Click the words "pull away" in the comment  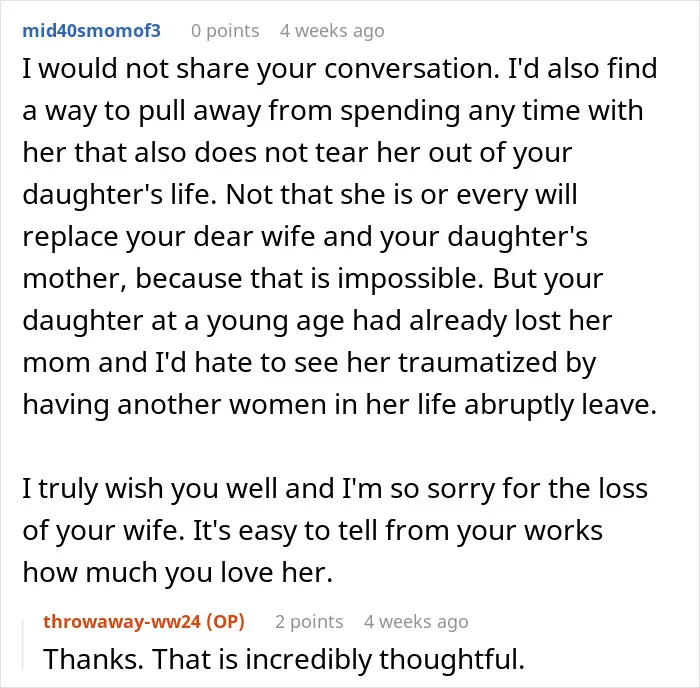tap(200, 111)
